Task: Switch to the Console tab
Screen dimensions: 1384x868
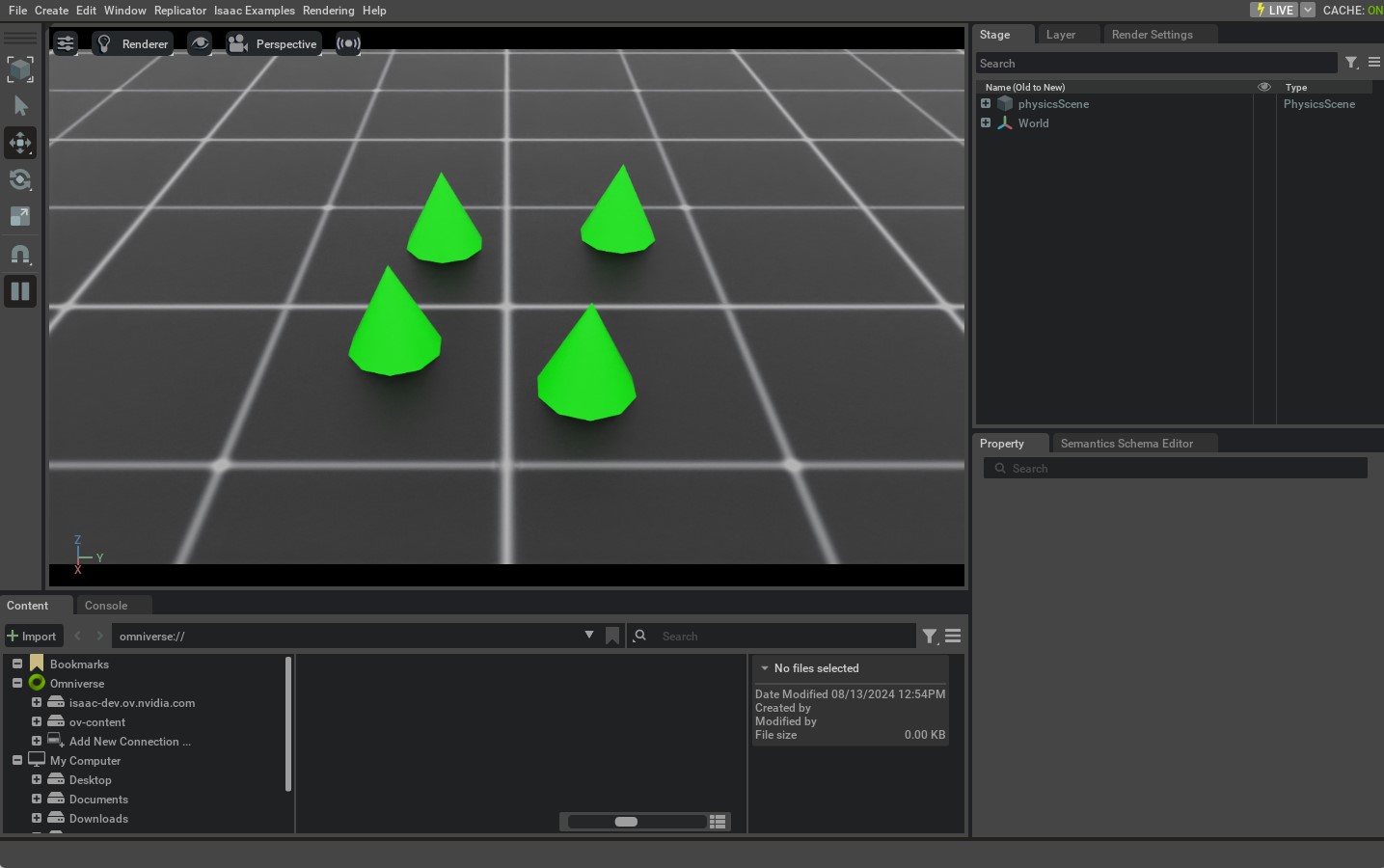Action: tap(106, 605)
